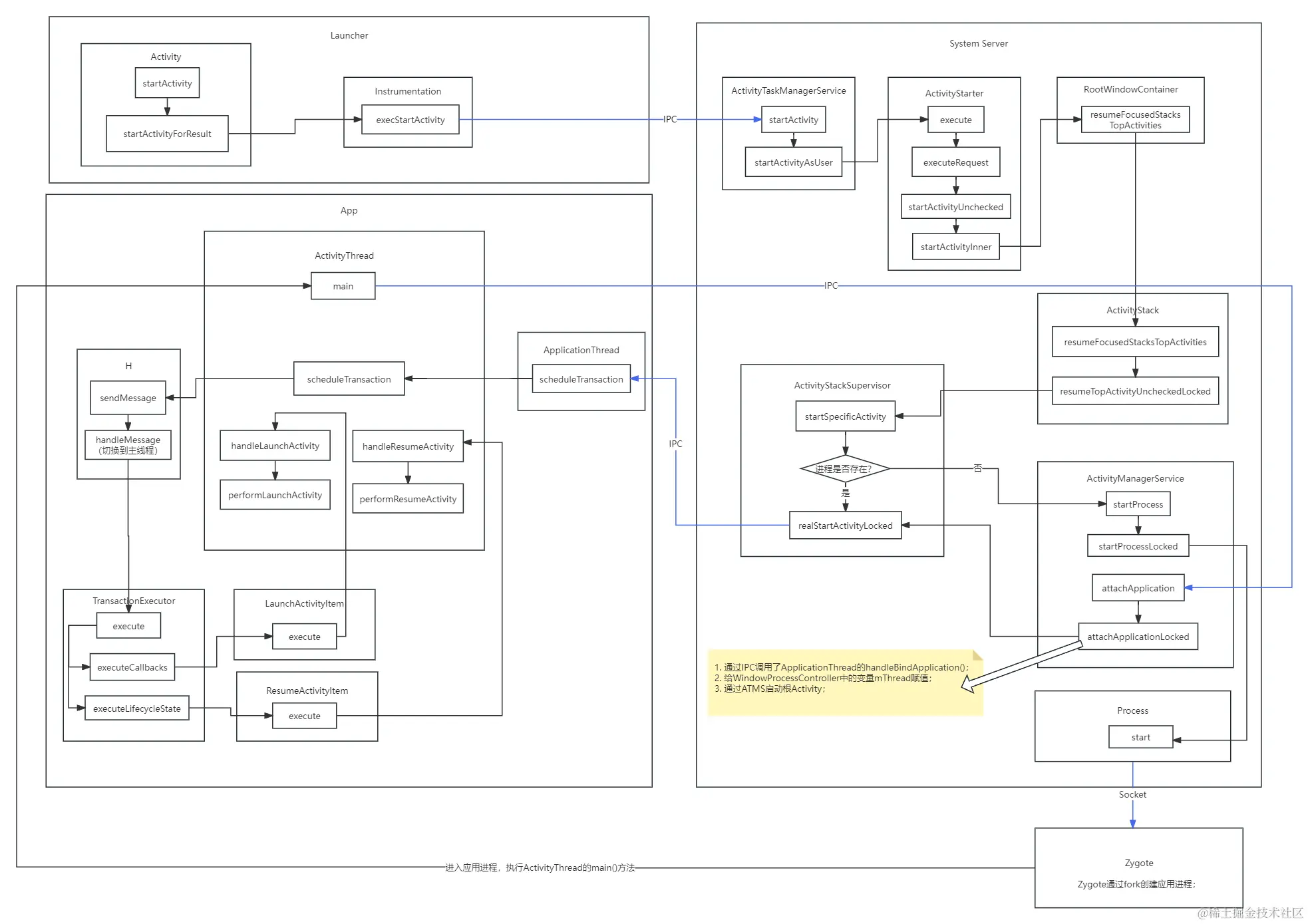This screenshot has width=1308, height=924.
Task: Click the execStartActivity box in Instrumentation
Action: (x=410, y=120)
